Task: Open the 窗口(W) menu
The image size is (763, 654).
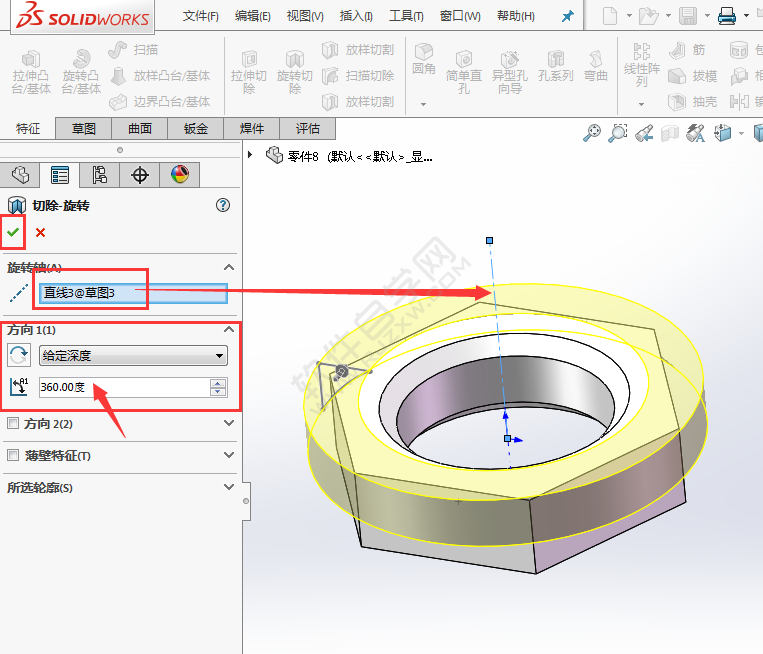Action: tap(460, 16)
